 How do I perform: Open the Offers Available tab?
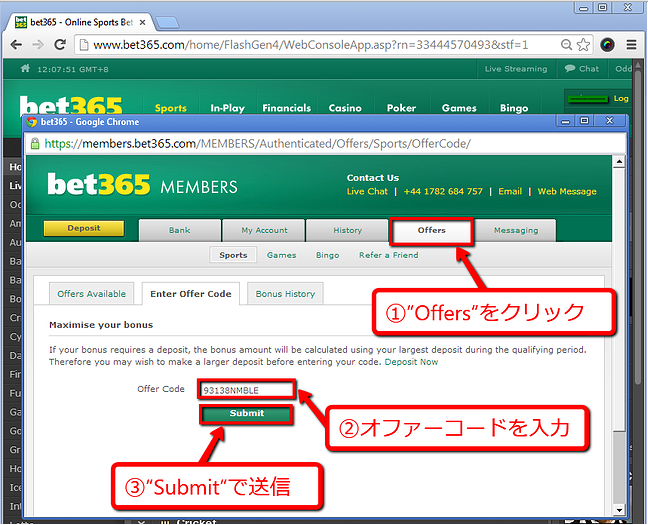[91, 294]
